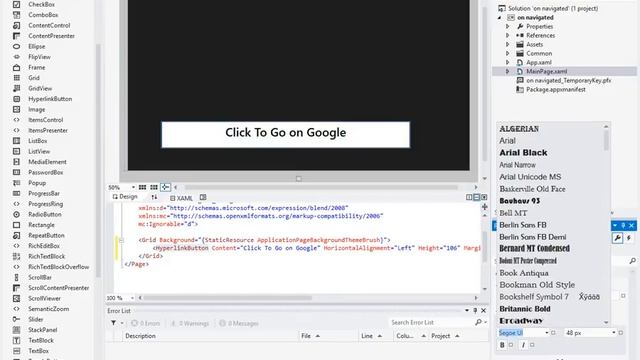
Task: Choose the PasswordBox control icon
Action: click(16, 173)
